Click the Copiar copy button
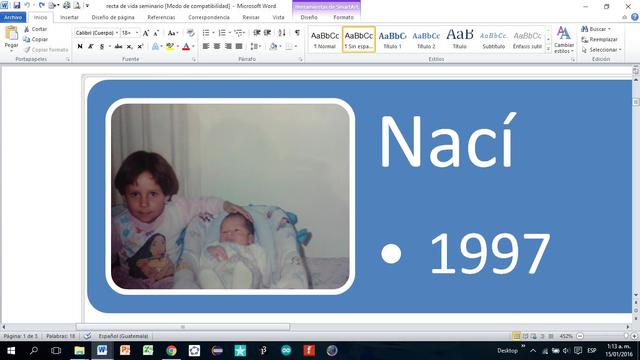The image size is (640, 360). (x=36, y=39)
